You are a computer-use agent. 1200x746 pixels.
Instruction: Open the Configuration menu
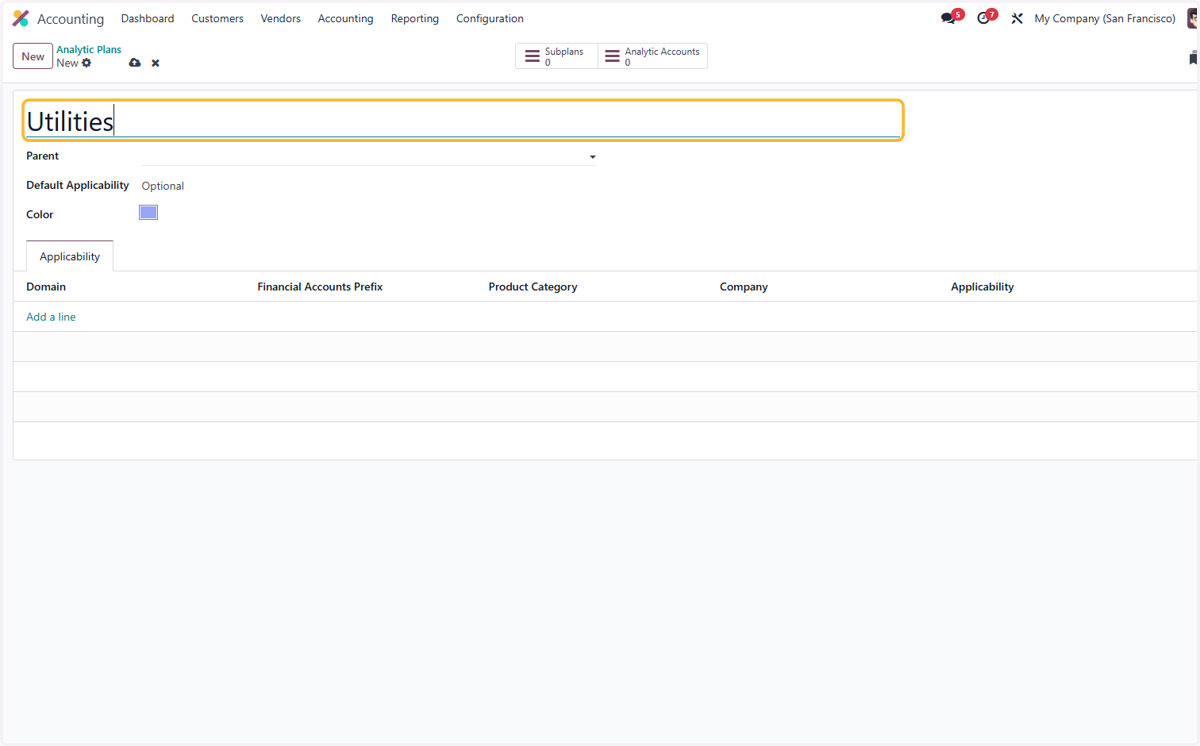point(490,19)
